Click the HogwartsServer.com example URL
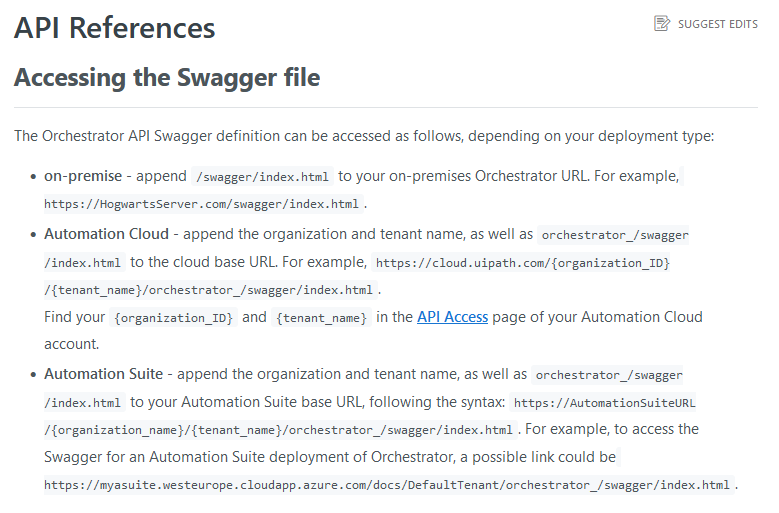The image size is (779, 513). click(x=201, y=204)
